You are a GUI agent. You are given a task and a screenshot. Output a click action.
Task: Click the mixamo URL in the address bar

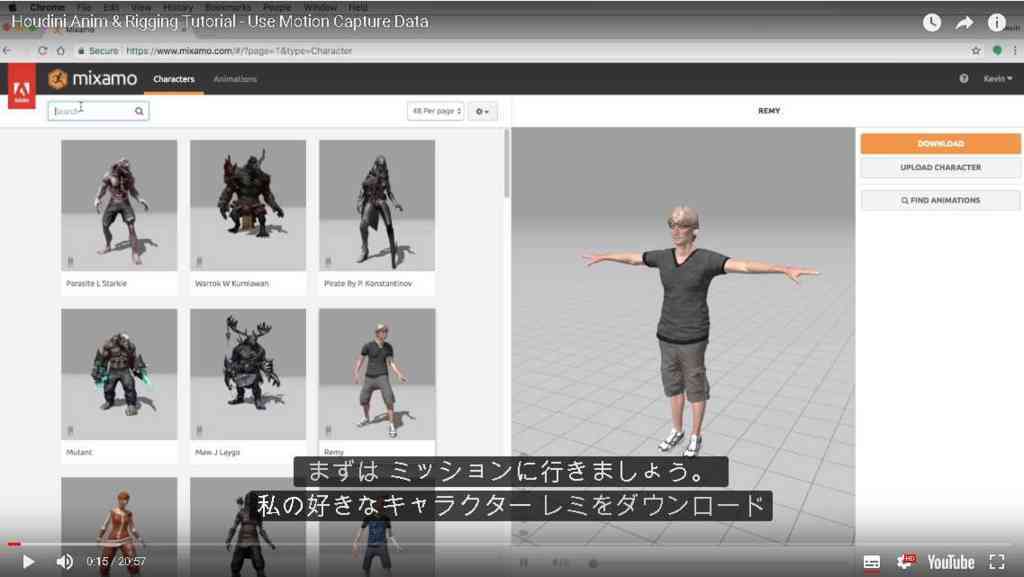pyautogui.click(x=239, y=51)
